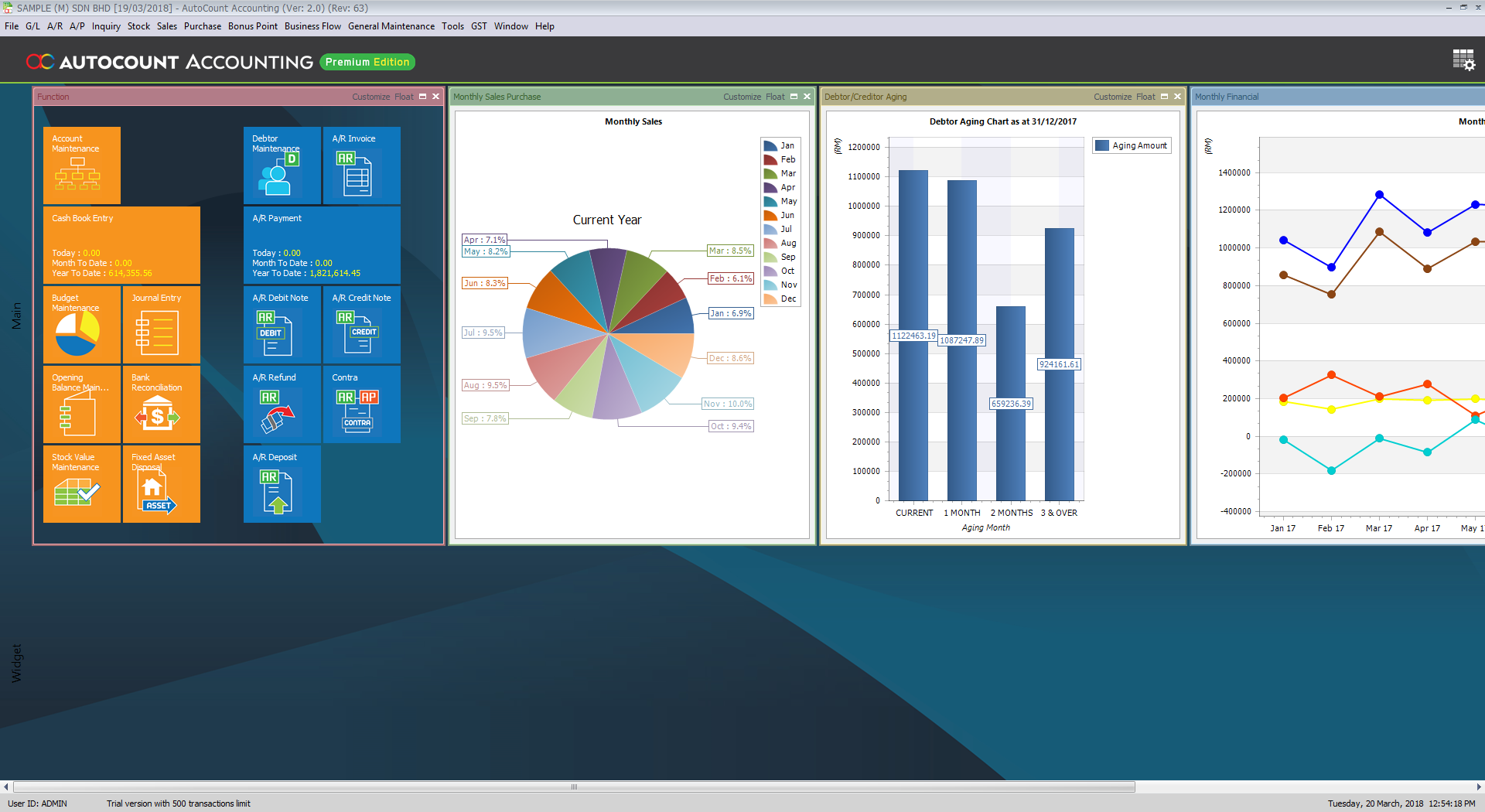Screen dimensions: 1485x812
Task: Open the General Maintenance menu
Action: (391, 26)
